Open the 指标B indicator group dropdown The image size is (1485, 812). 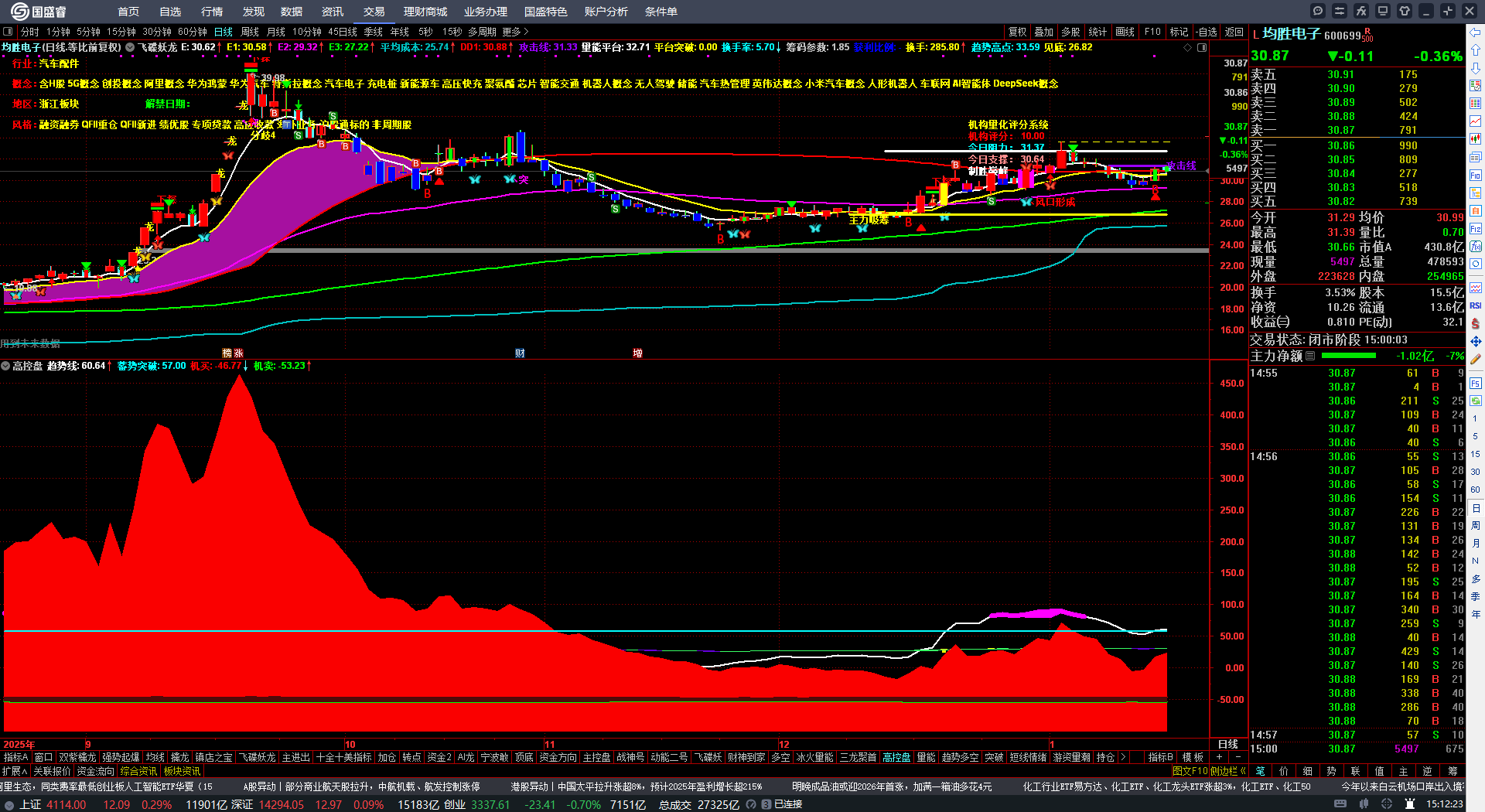click(x=1160, y=757)
